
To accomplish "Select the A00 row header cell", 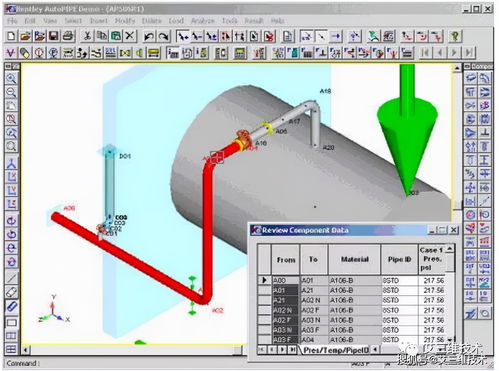I will [264, 280].
